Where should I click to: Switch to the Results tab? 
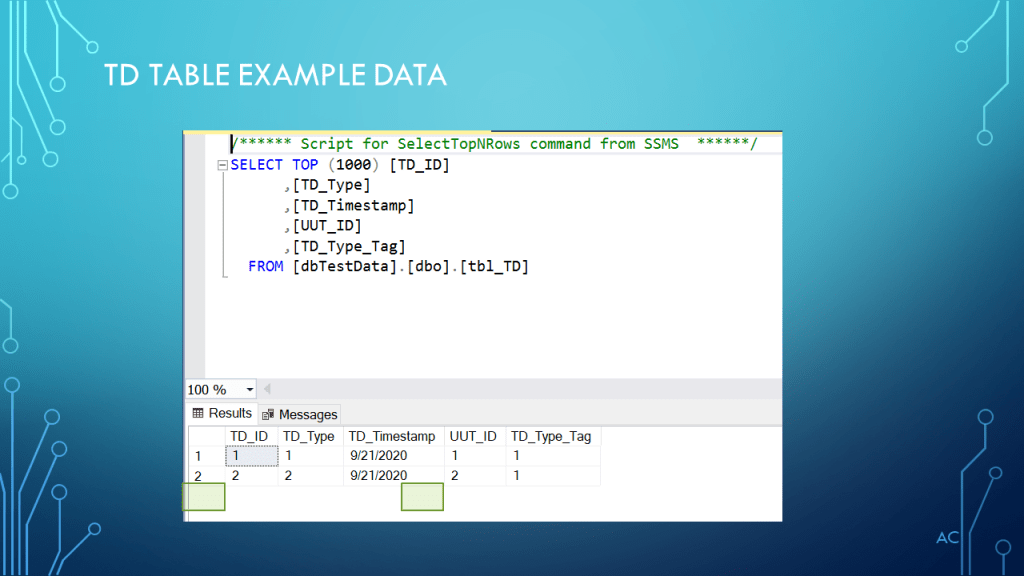[222, 413]
